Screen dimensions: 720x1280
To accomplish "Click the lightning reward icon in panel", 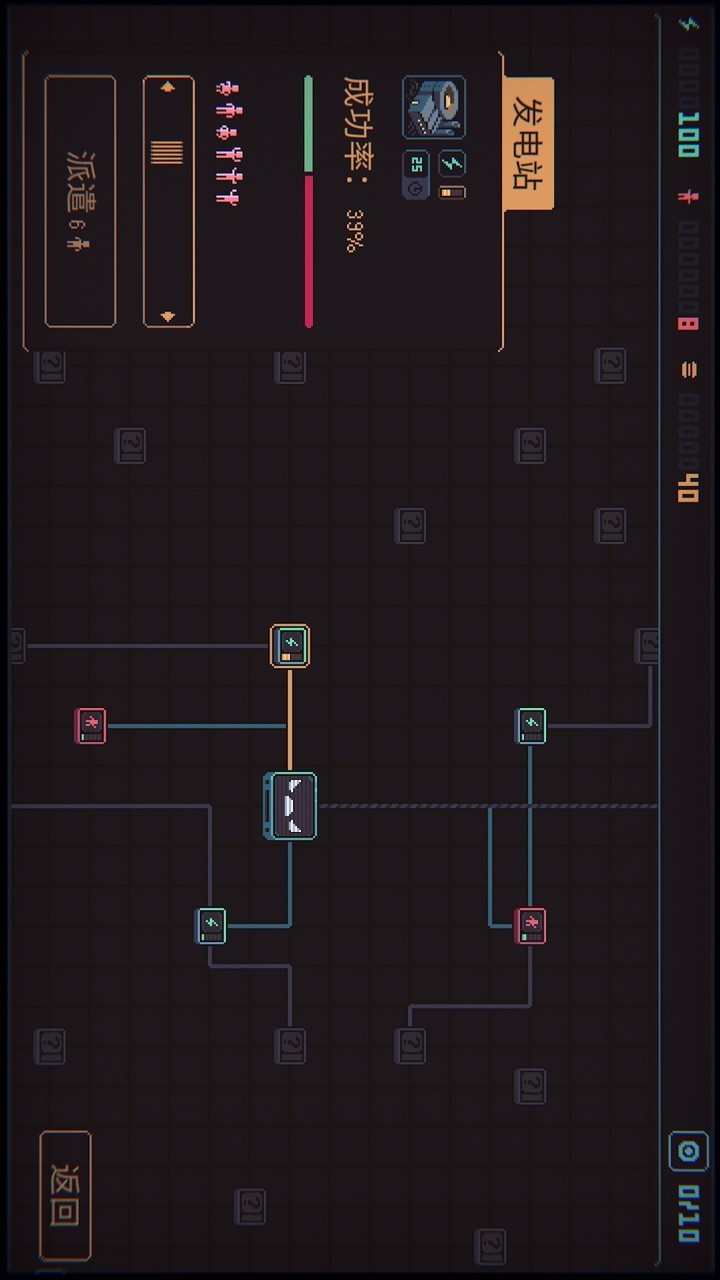I will click(452, 163).
